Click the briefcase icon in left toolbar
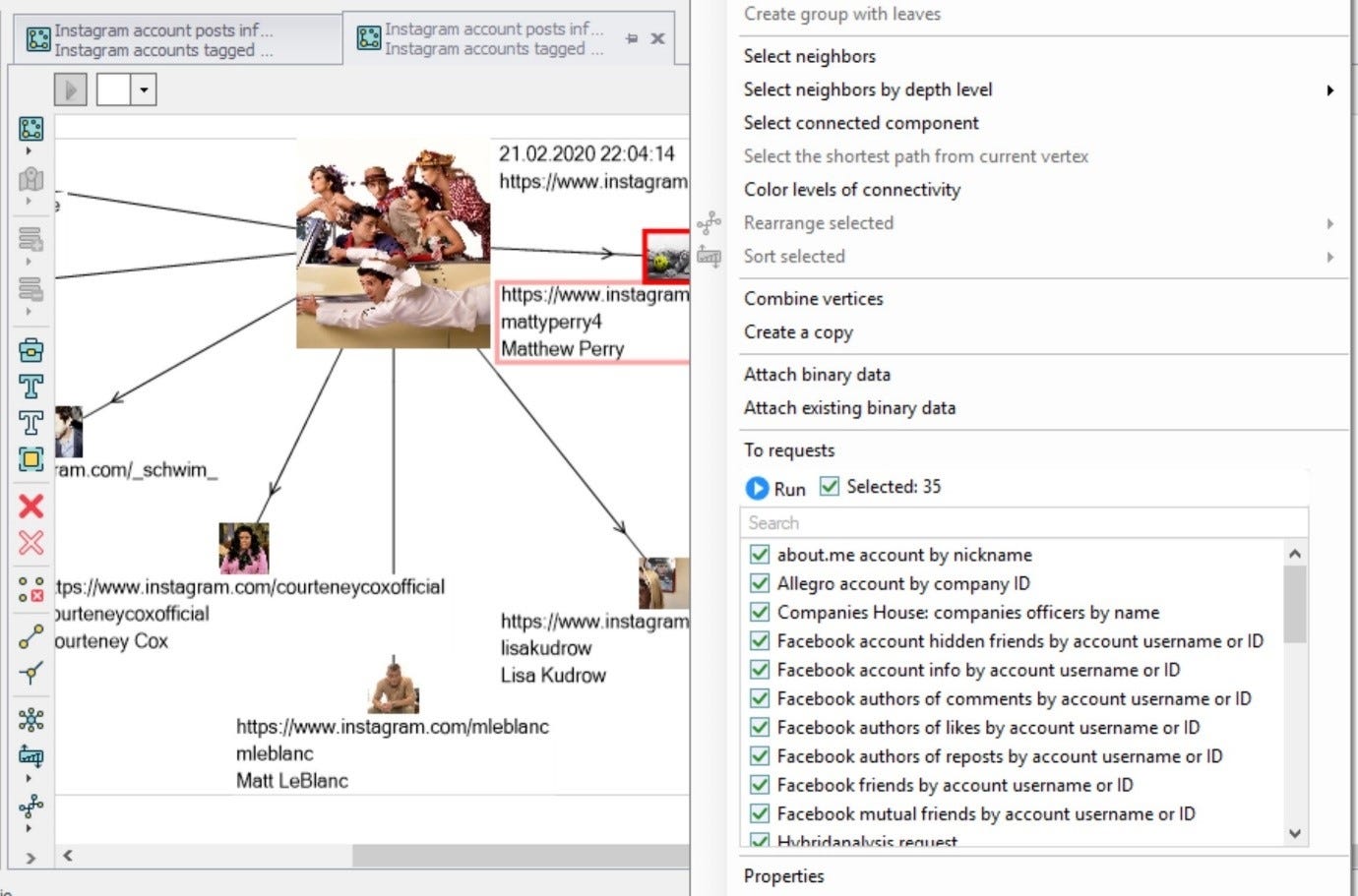 (x=31, y=350)
